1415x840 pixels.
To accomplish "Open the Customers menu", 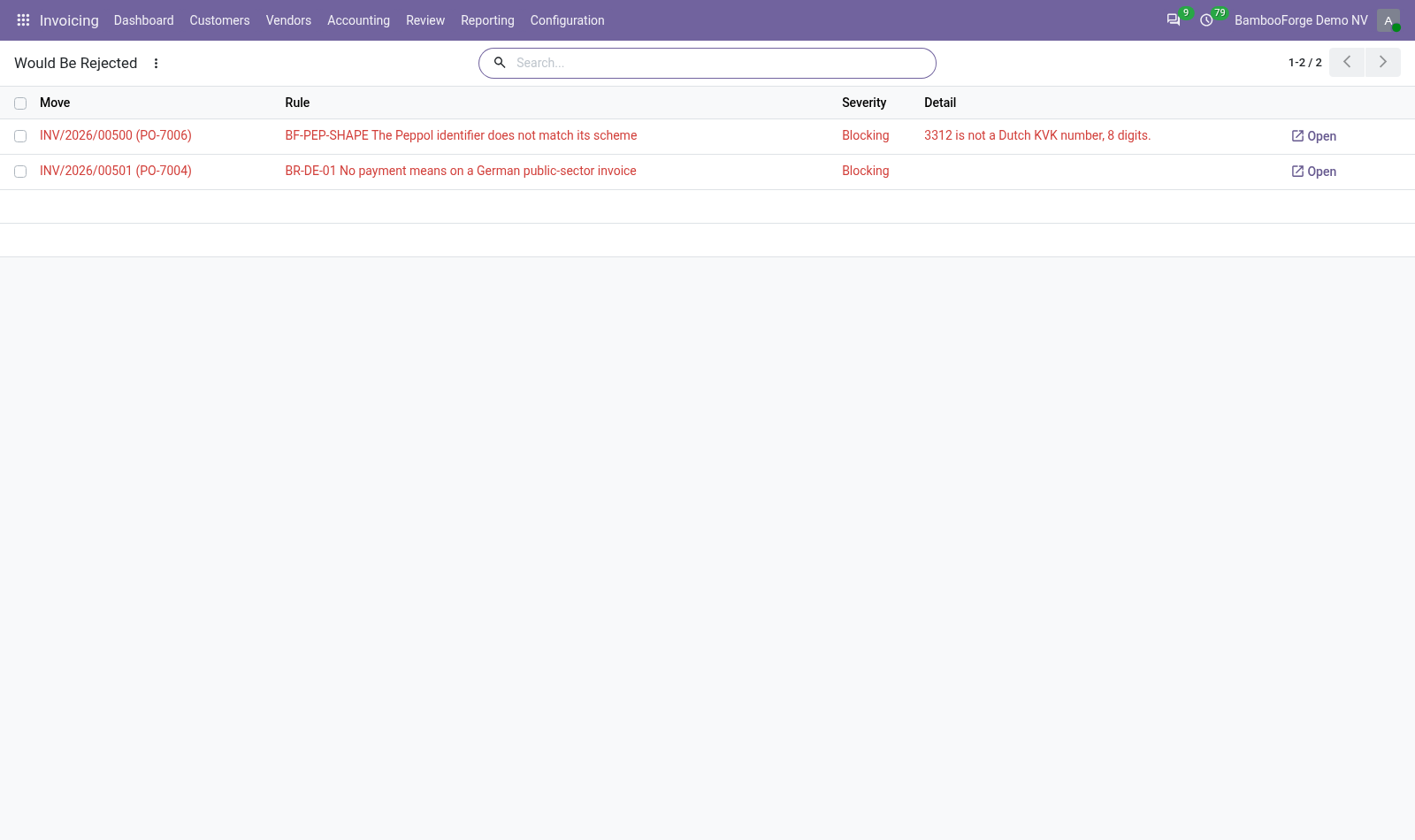I will 219,19.
